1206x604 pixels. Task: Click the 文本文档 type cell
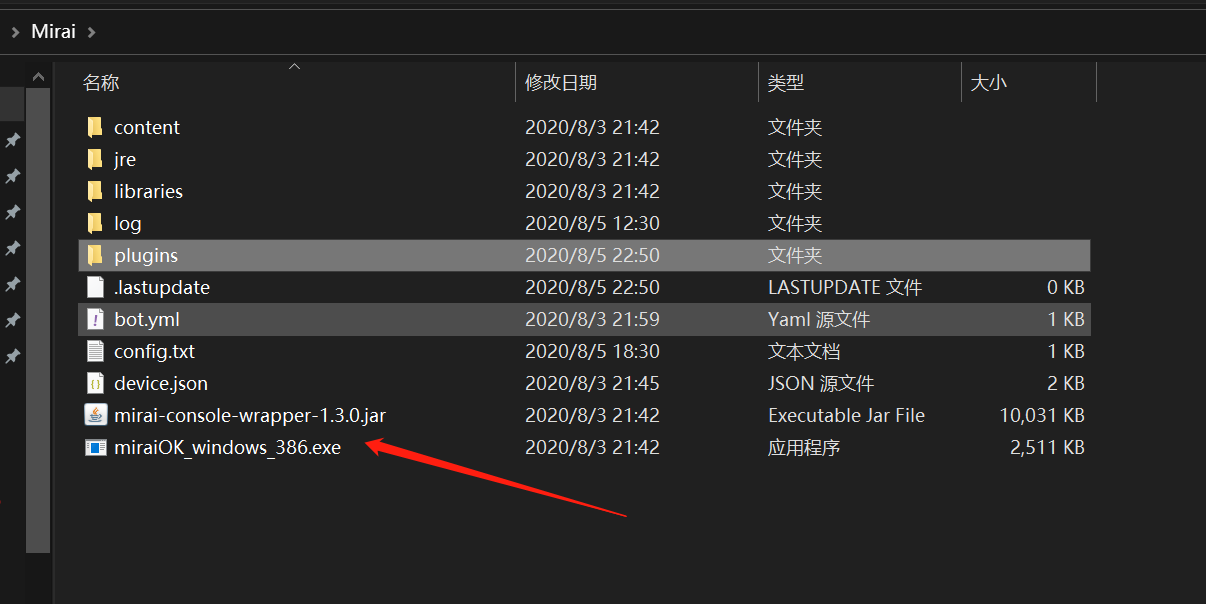pyautogui.click(x=804, y=351)
